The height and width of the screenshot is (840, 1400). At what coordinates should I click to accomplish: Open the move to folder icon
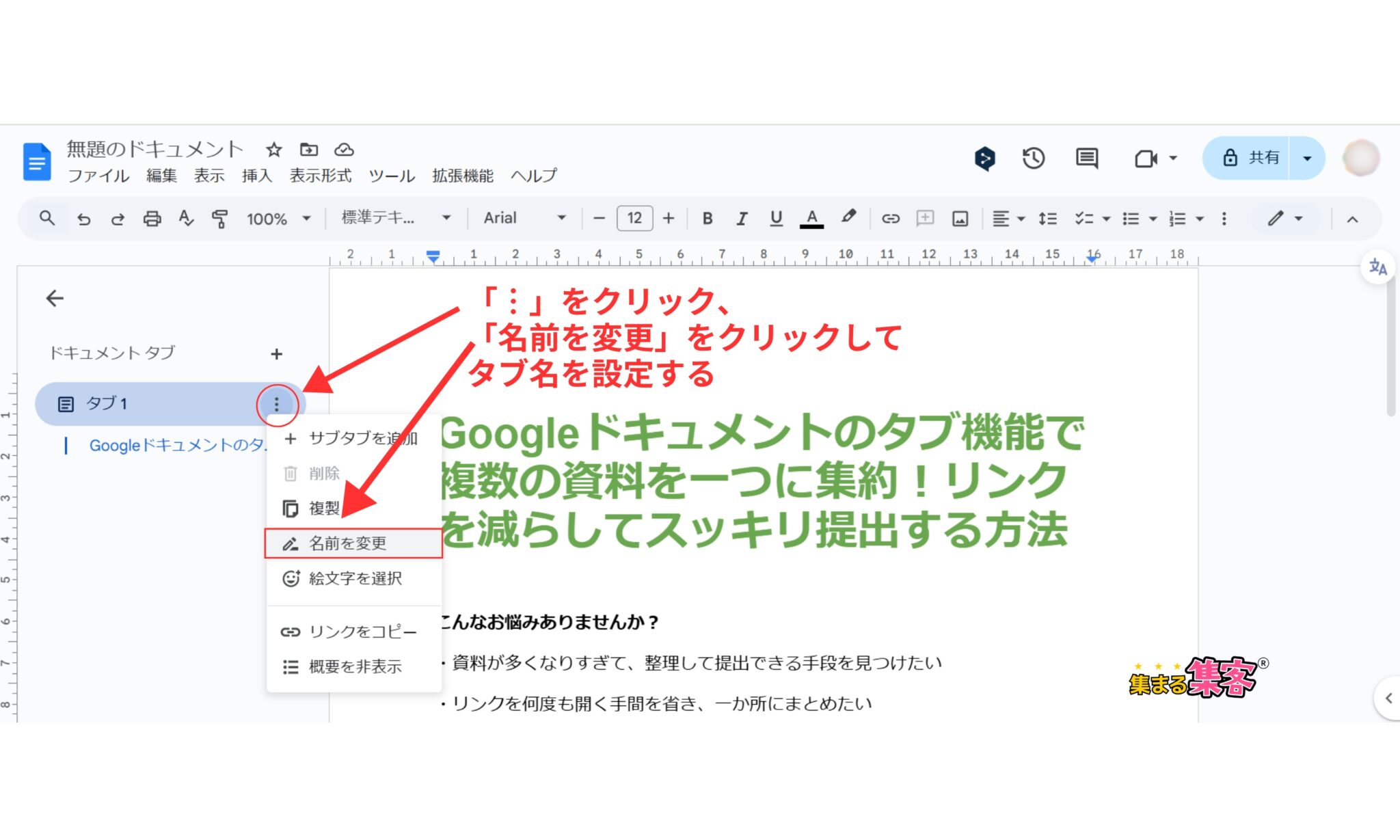[x=309, y=149]
